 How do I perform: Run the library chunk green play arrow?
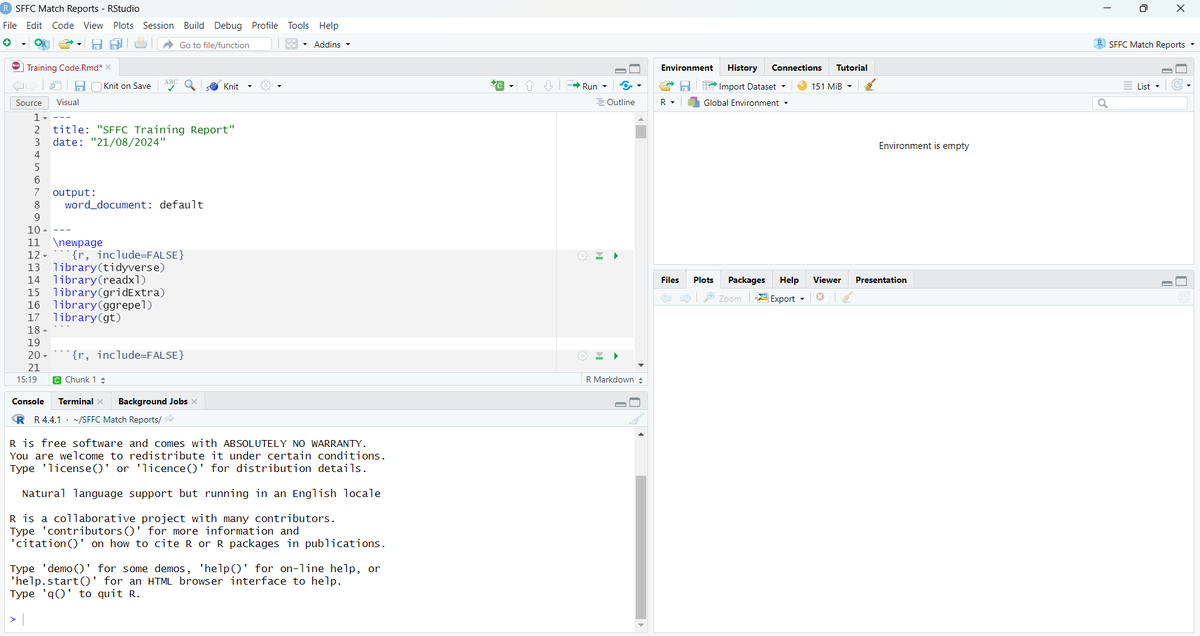point(615,256)
